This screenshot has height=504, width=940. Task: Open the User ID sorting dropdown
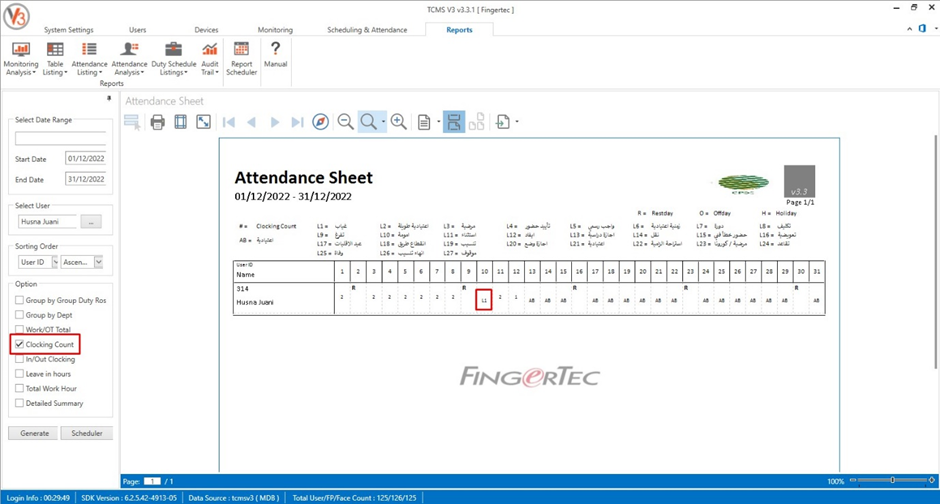tap(55, 262)
